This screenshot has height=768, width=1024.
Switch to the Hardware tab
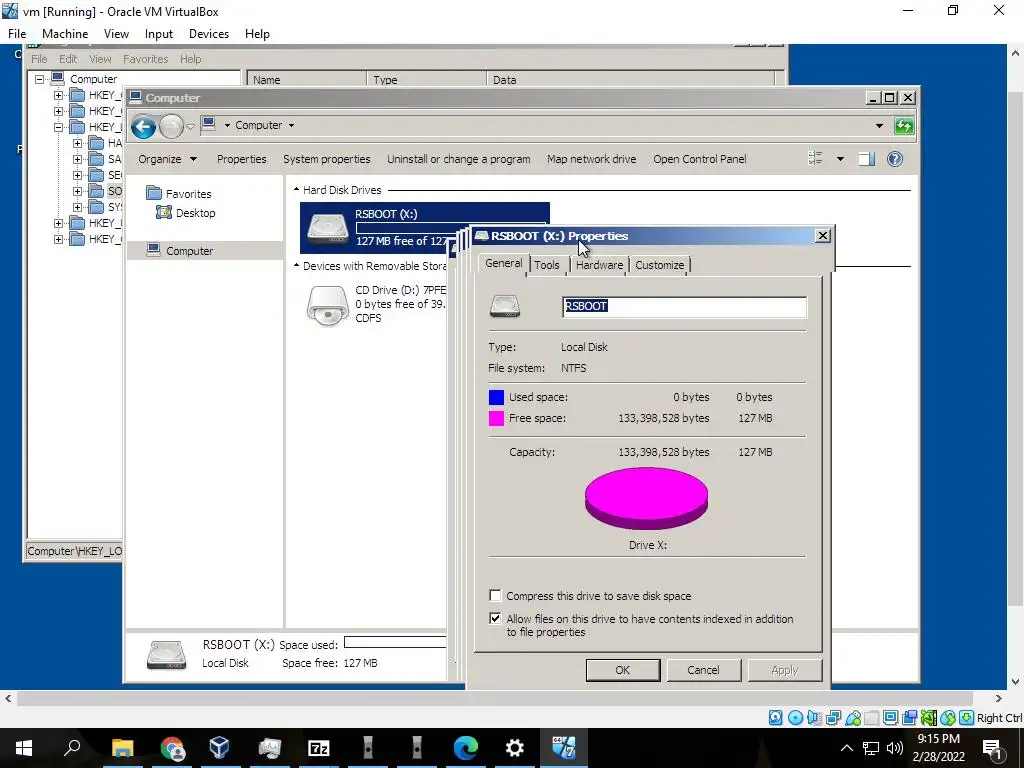(599, 265)
